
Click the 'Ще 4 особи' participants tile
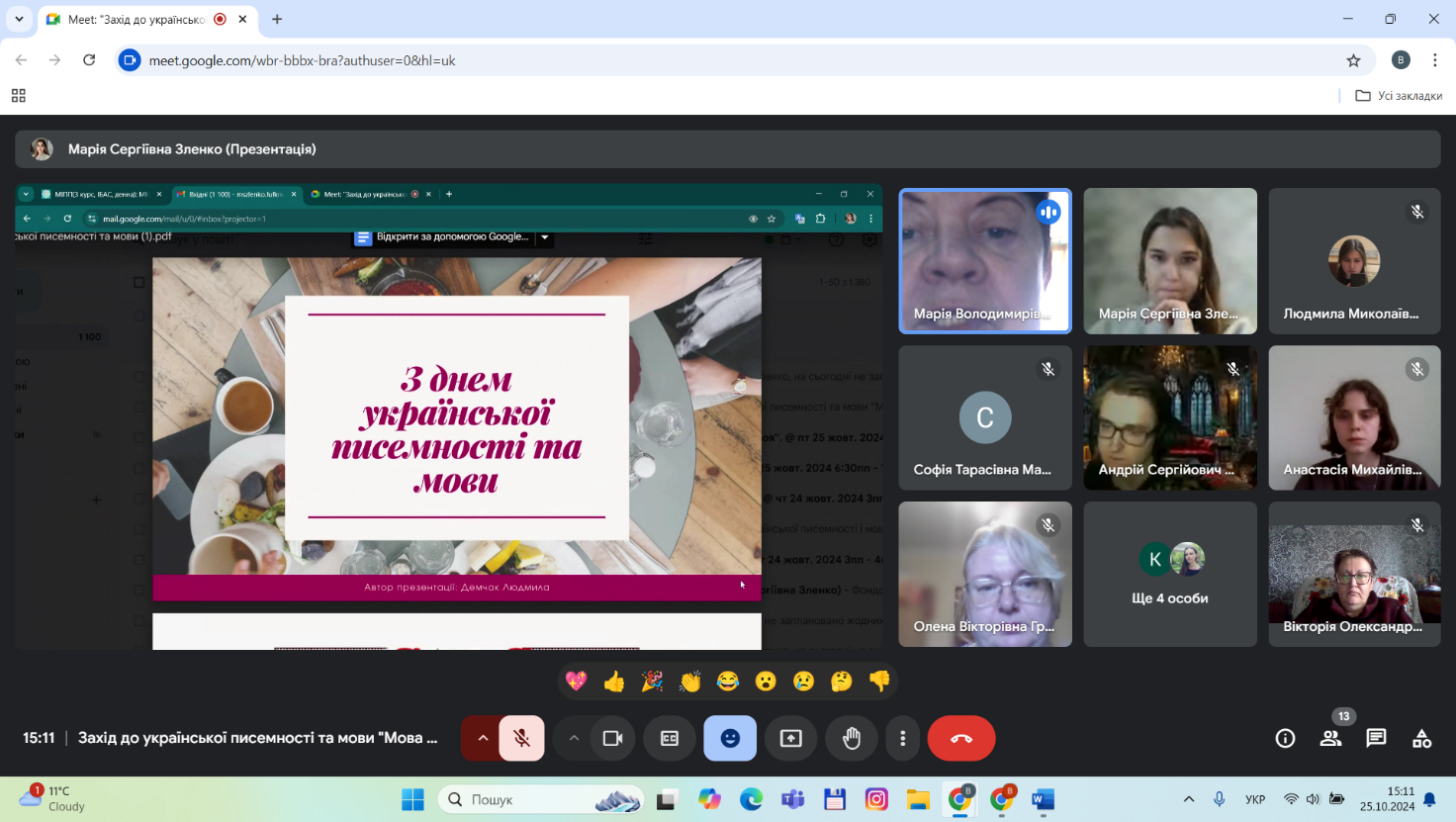pos(1169,574)
